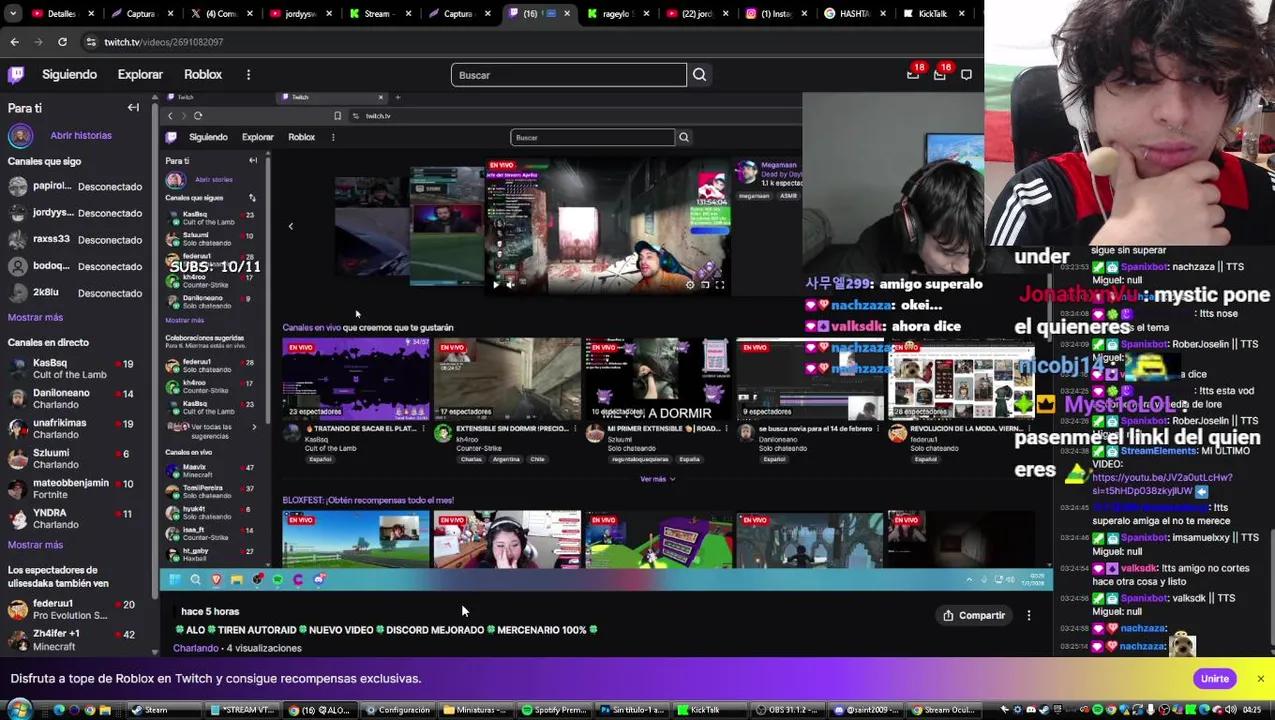The height and width of the screenshot is (720, 1275).
Task: Open the Twitch whispers chat icon
Action: pyautogui.click(x=966, y=75)
